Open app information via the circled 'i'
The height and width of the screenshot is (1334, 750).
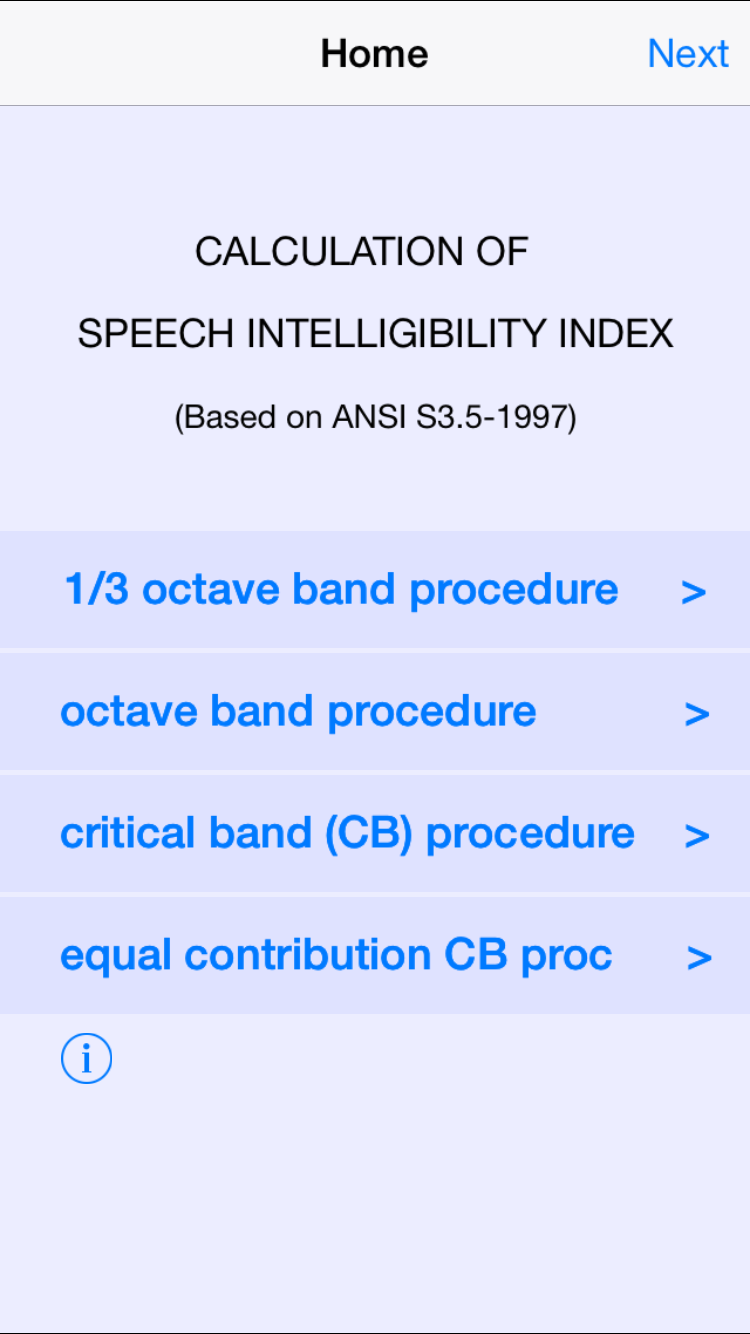pyautogui.click(x=86, y=1058)
